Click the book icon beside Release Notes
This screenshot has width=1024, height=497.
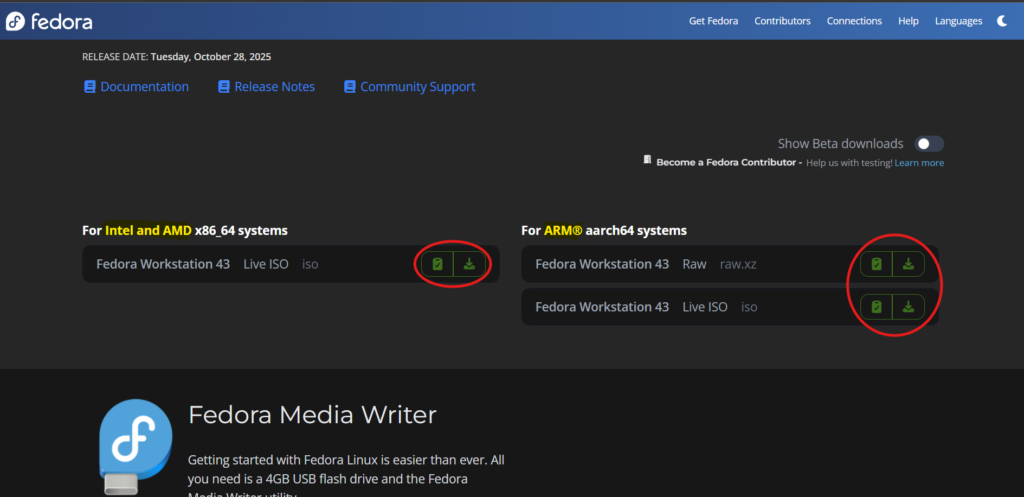[224, 87]
